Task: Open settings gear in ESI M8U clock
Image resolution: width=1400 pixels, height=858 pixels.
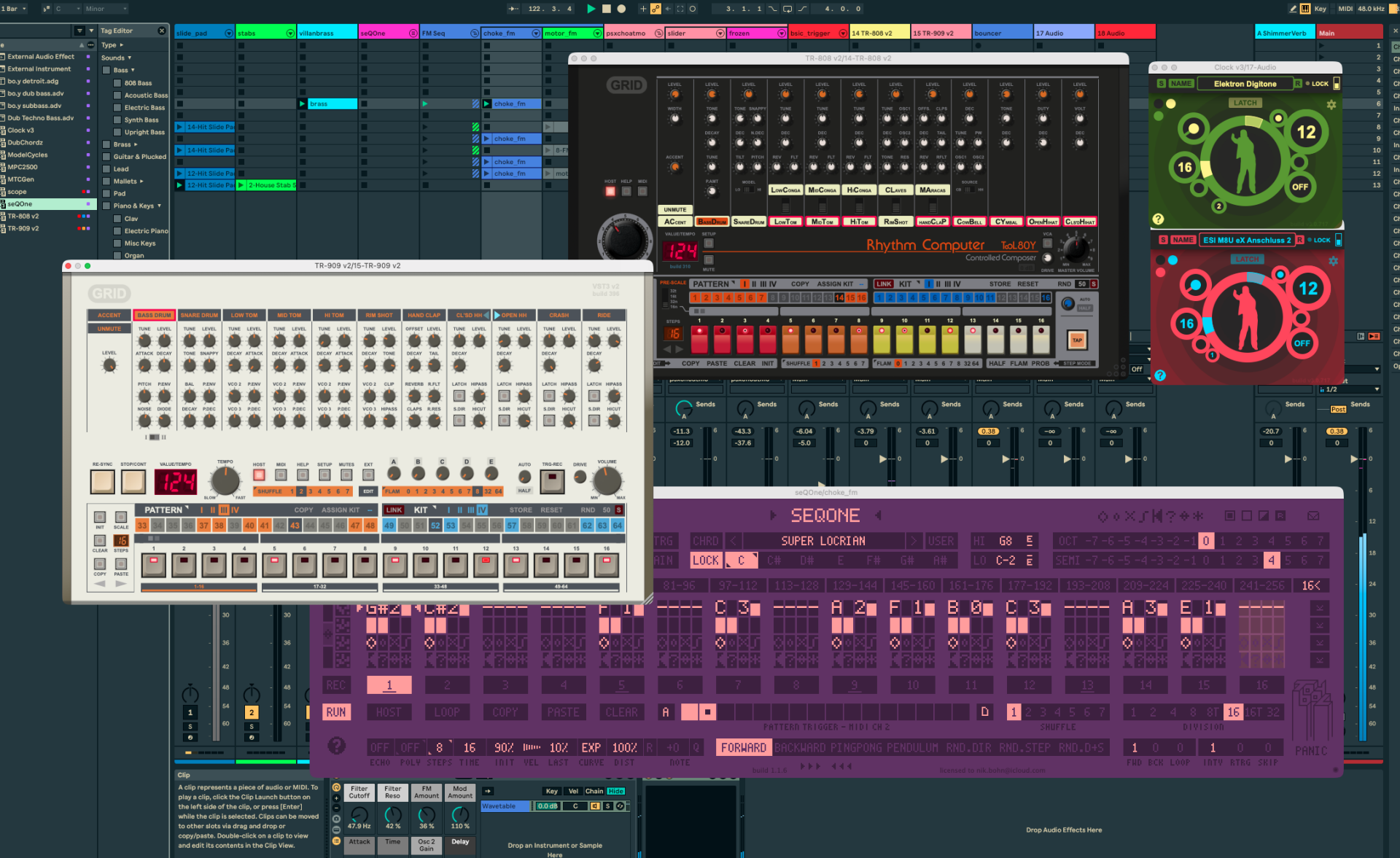Action: click(1333, 261)
